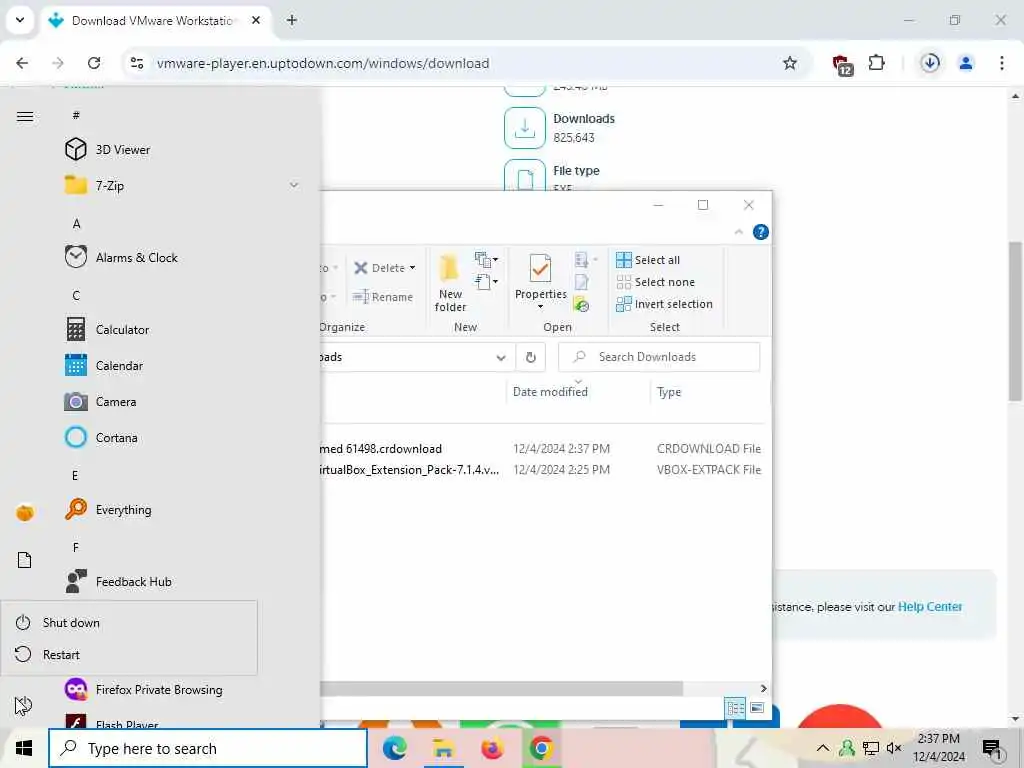Open a new Chrome tab

[292, 20]
